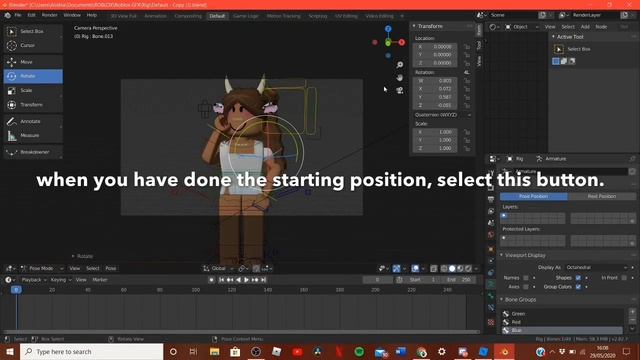640x360 pixels.
Task: Open the File menu
Action: tap(18, 15)
